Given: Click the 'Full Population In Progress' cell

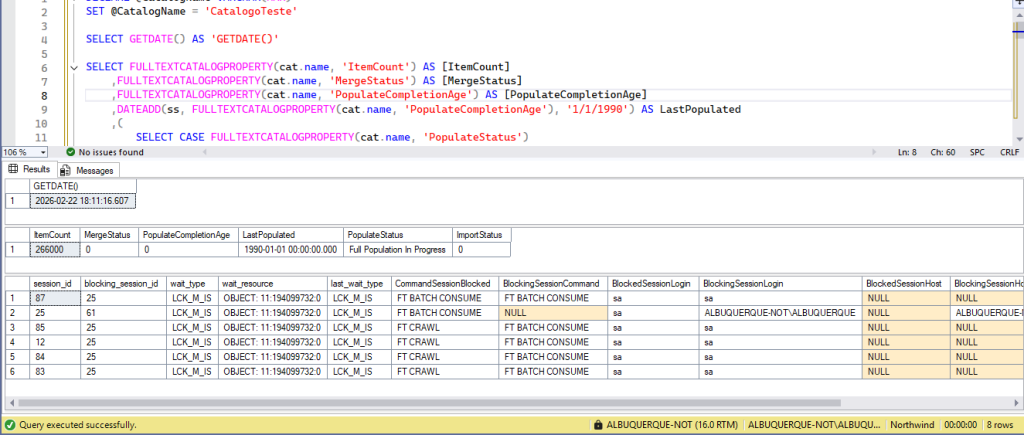Looking at the screenshot, I should (x=398, y=249).
